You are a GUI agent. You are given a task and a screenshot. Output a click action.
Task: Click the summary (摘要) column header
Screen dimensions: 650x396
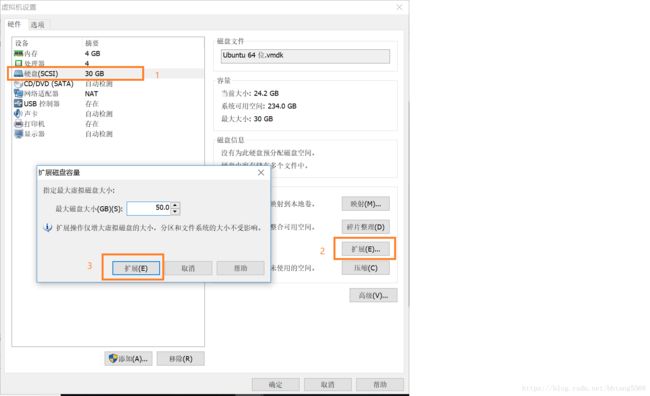coord(92,43)
